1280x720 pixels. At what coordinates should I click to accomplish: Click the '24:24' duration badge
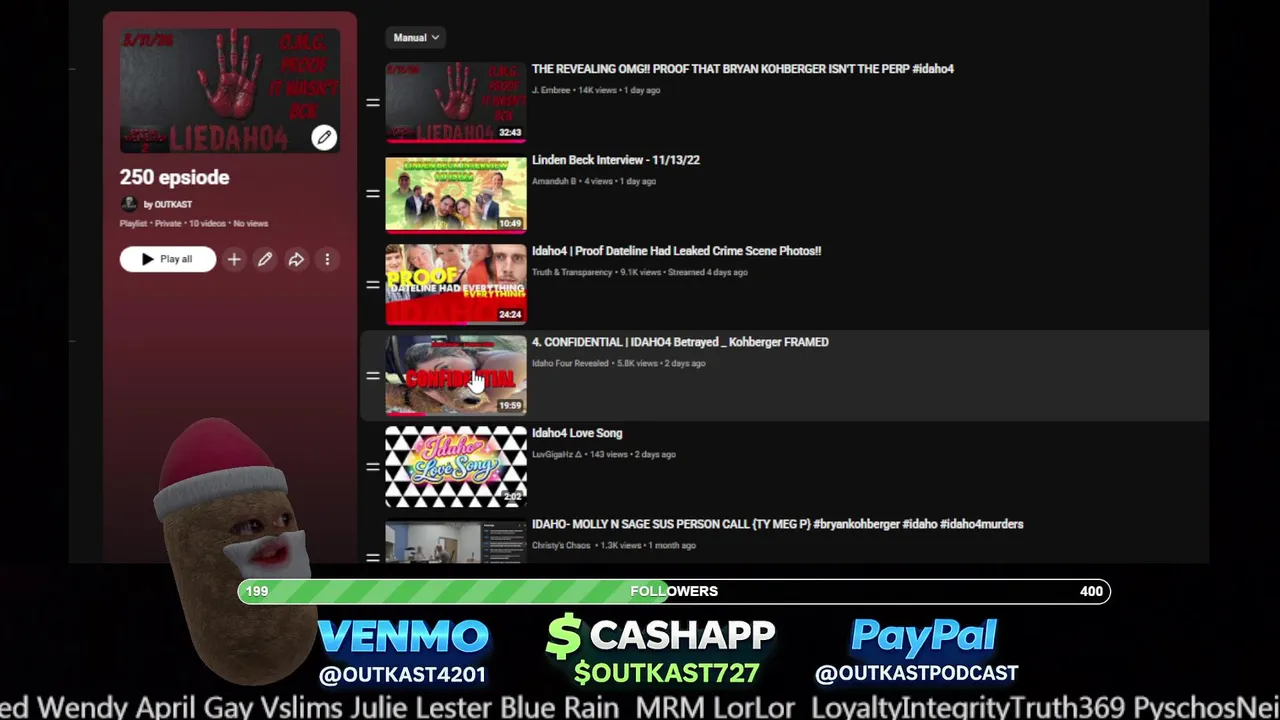tap(510, 314)
